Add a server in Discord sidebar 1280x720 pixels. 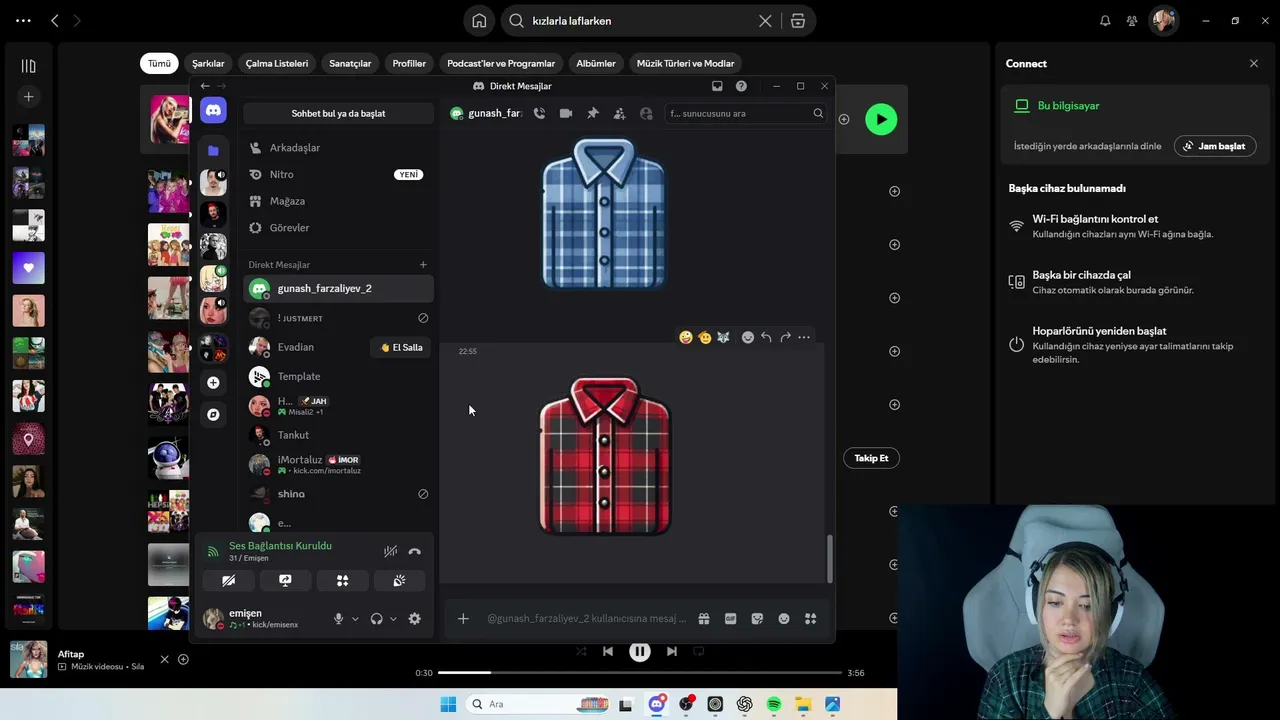click(x=213, y=382)
